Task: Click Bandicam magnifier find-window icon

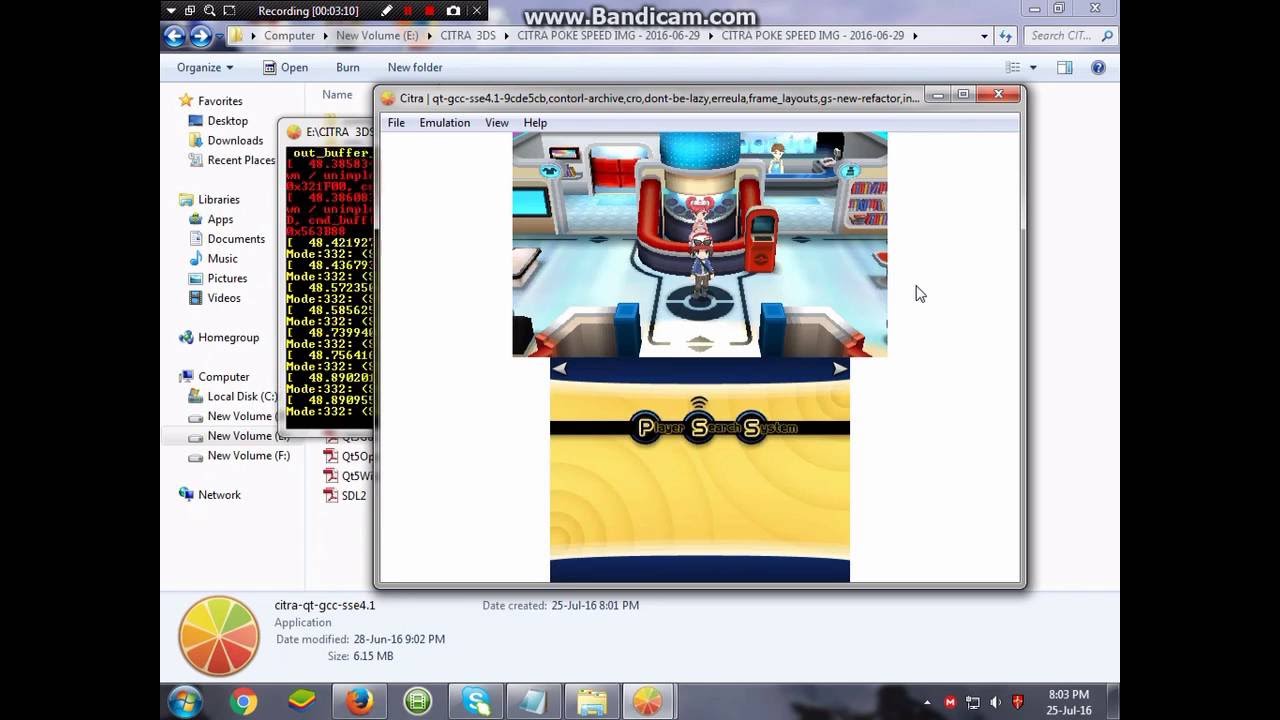Action: (210, 11)
